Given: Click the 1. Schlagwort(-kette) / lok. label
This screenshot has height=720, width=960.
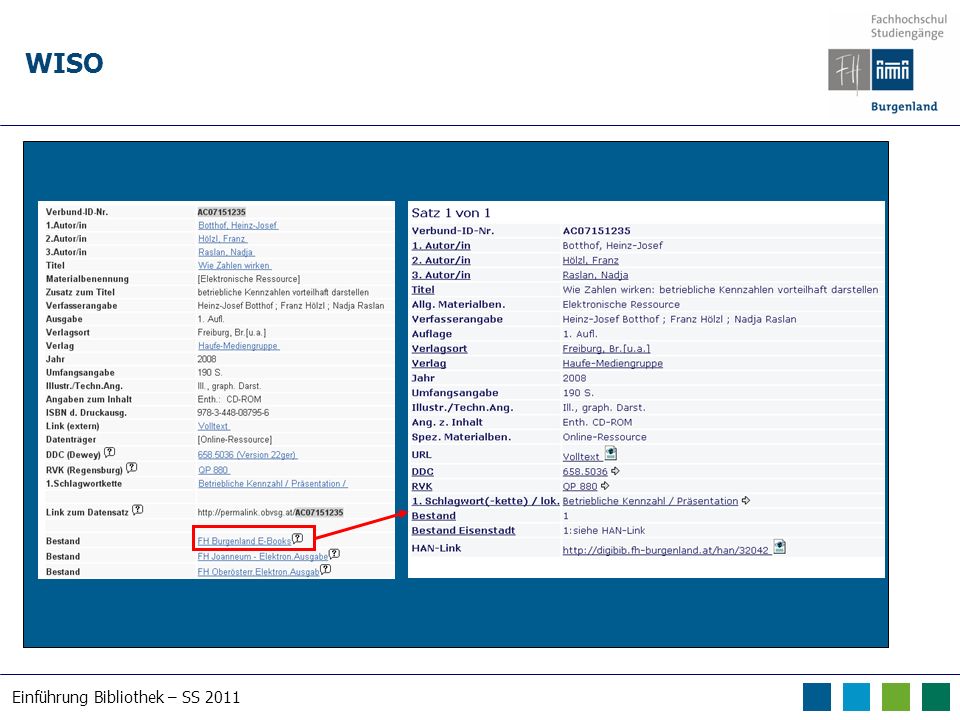Looking at the screenshot, I should [486, 501].
